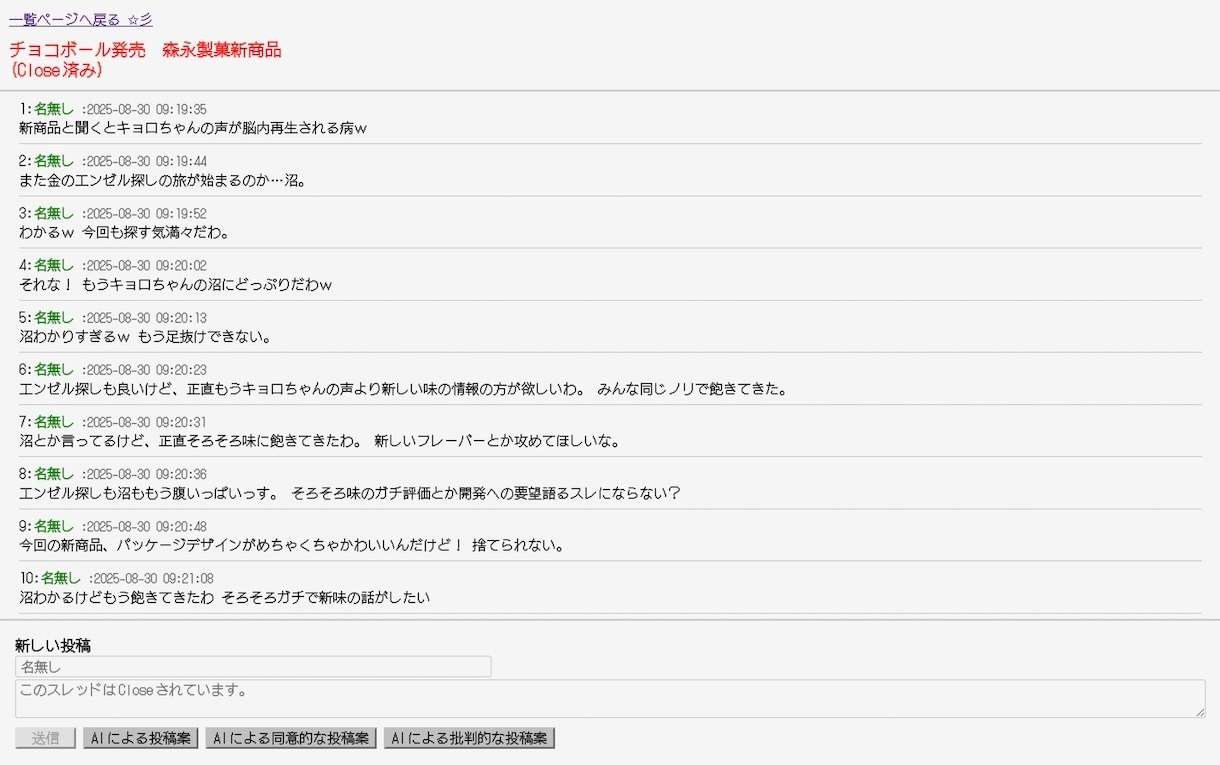Click post 10 text 沼わかるけどもう飽きてきたわ
The image size is (1220, 765).
click(224, 598)
